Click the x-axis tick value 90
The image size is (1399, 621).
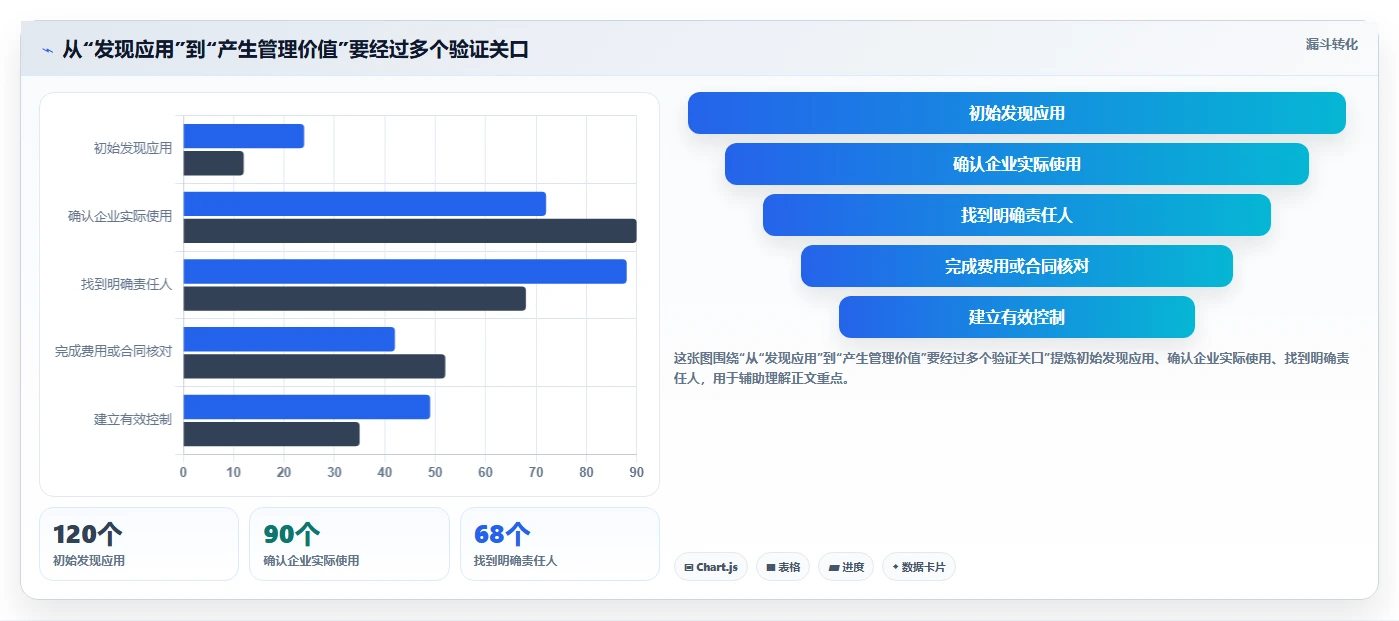click(x=636, y=472)
